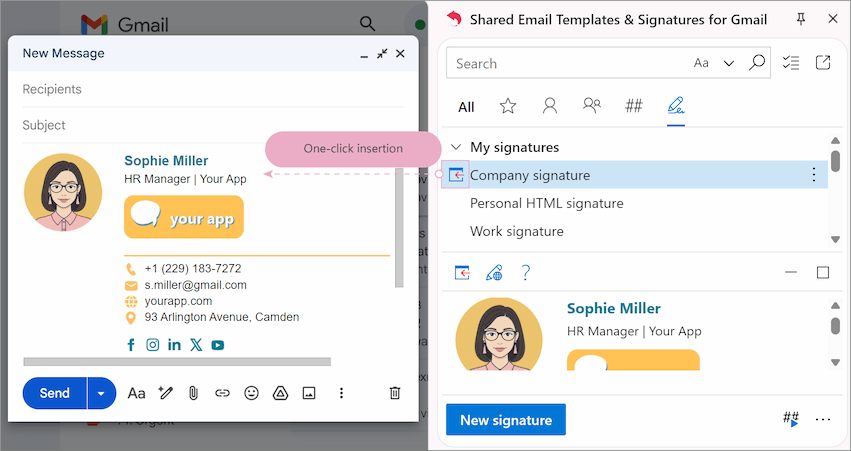The height and width of the screenshot is (451, 851).
Task: Switch to the All tab
Action: 466,107
